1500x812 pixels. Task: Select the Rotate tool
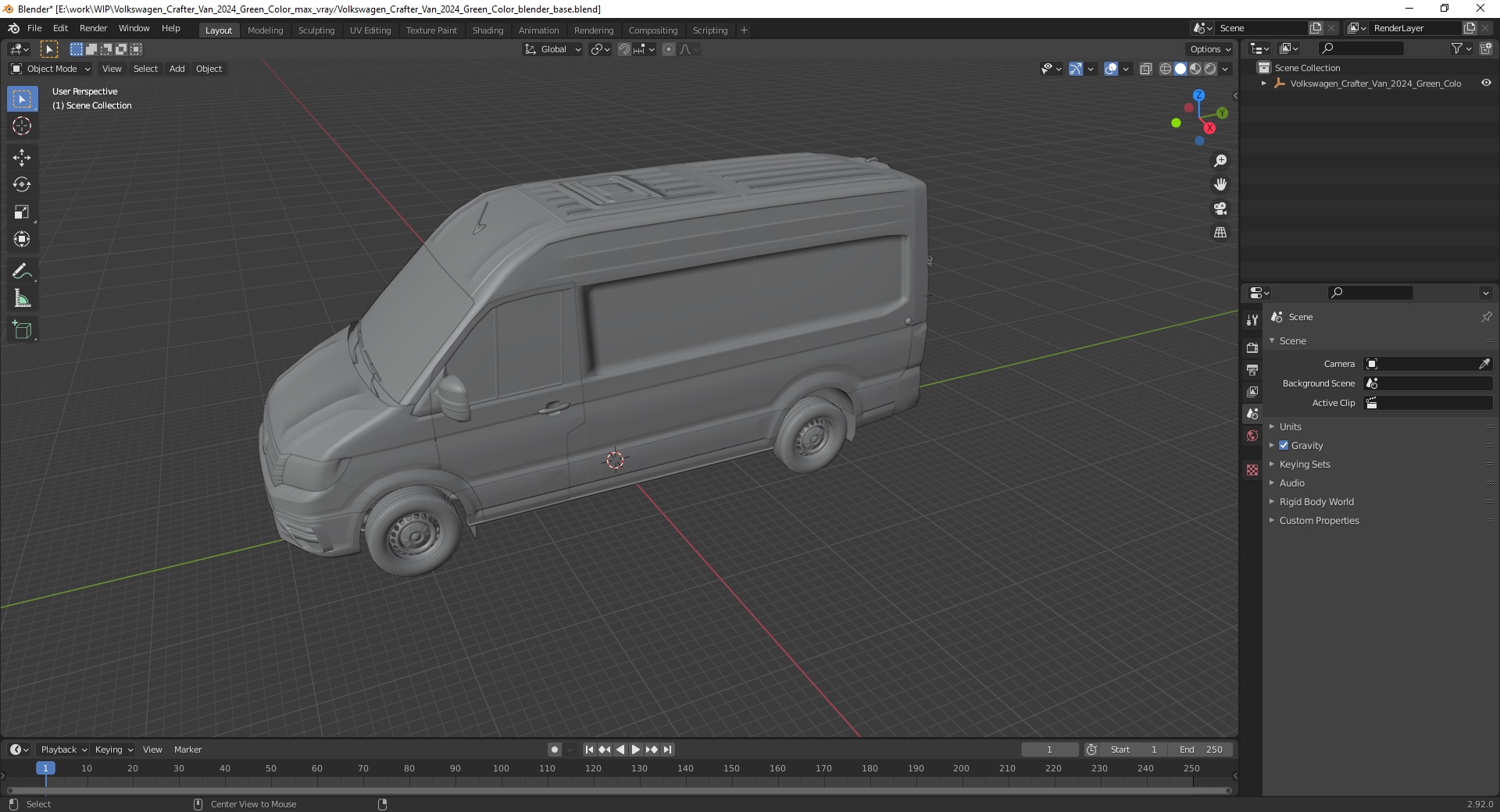(x=22, y=185)
